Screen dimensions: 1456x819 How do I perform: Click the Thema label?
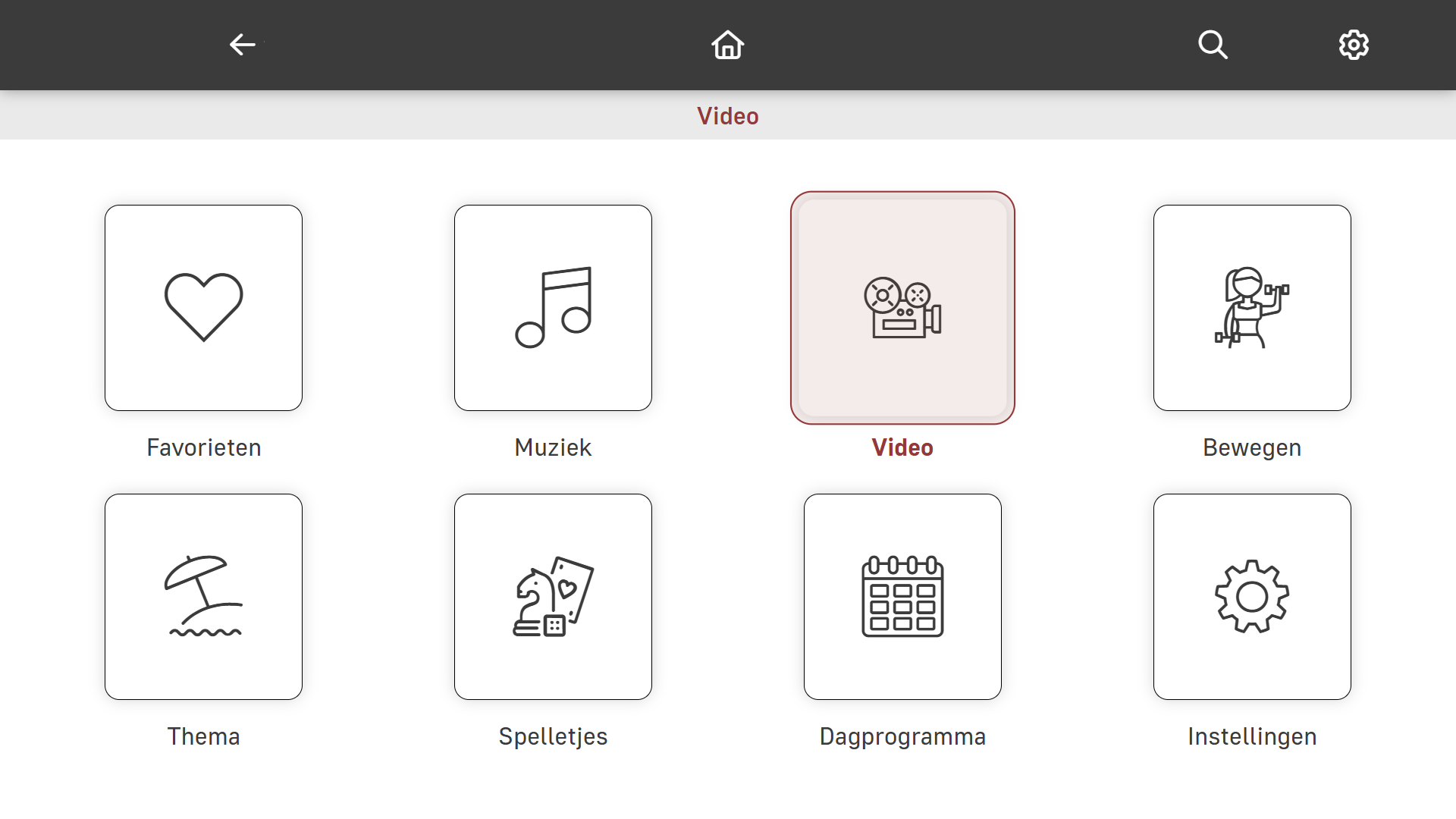click(203, 736)
